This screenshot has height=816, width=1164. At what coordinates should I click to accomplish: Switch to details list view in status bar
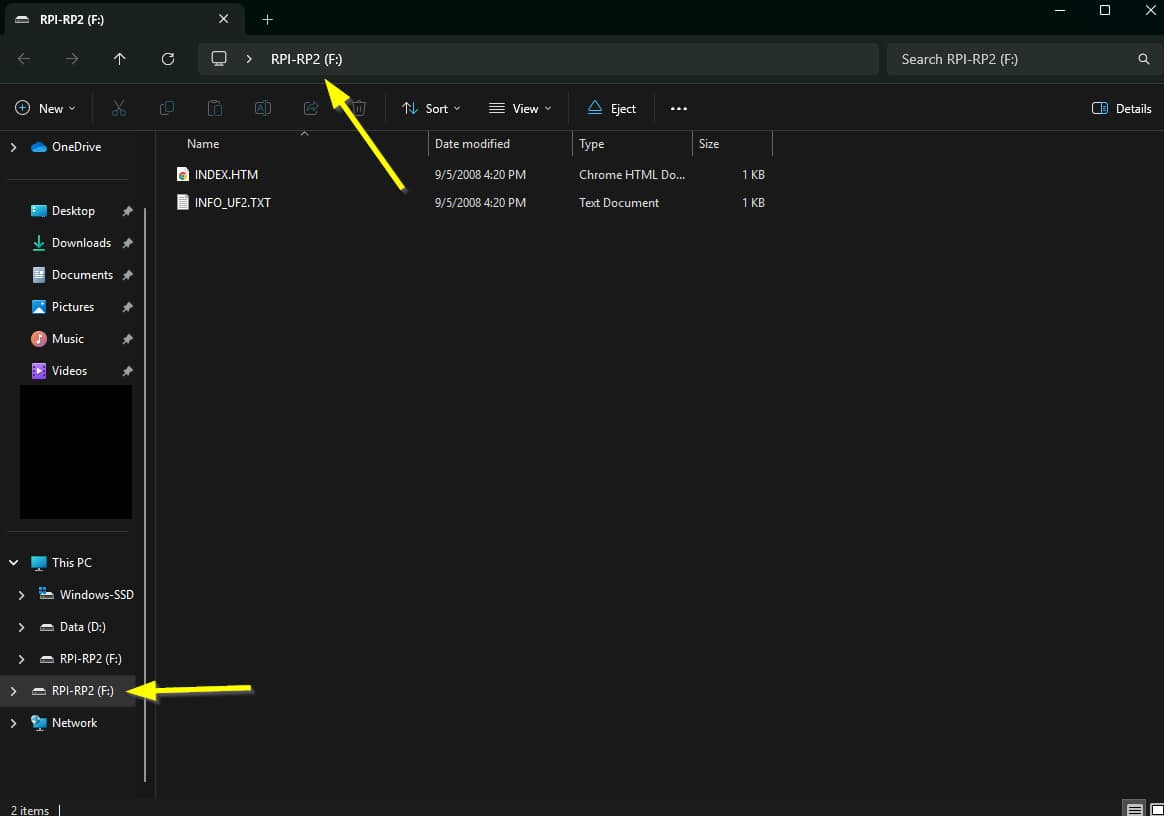click(1134, 809)
